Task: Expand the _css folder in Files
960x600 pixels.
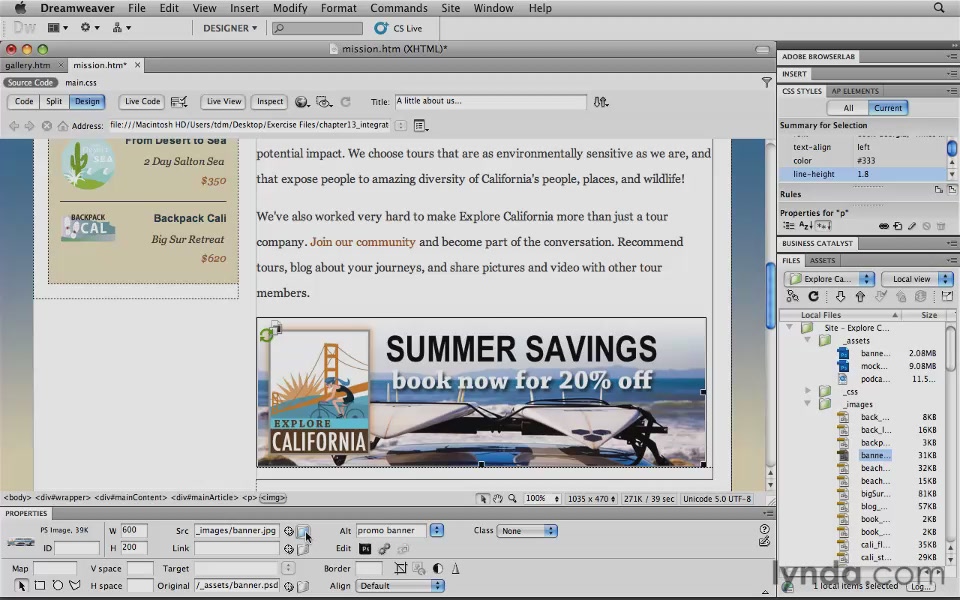Action: 808,391
